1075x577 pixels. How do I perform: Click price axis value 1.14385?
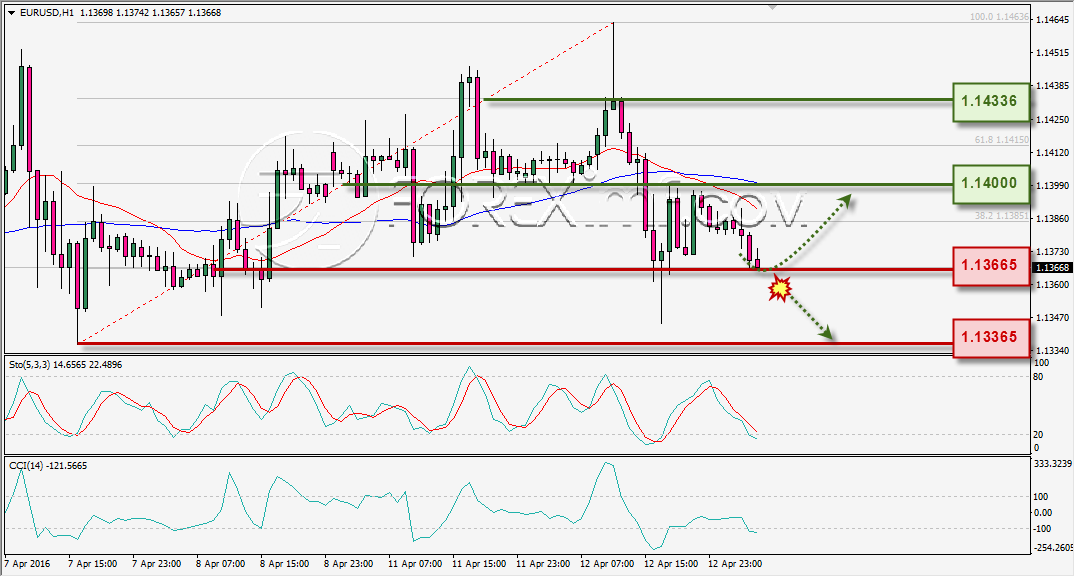pyautogui.click(x=1052, y=86)
